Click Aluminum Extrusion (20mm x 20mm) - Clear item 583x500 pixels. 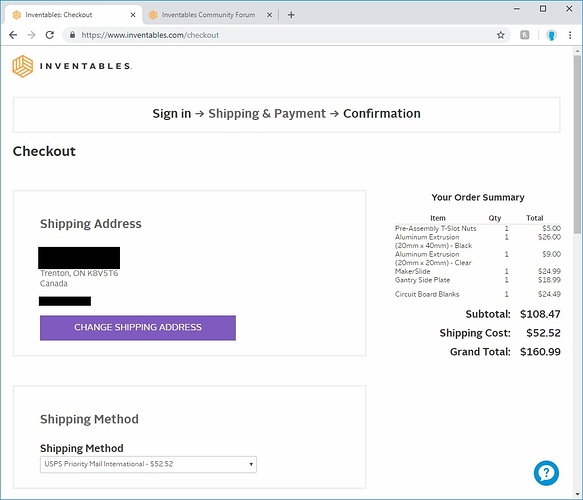point(433,258)
